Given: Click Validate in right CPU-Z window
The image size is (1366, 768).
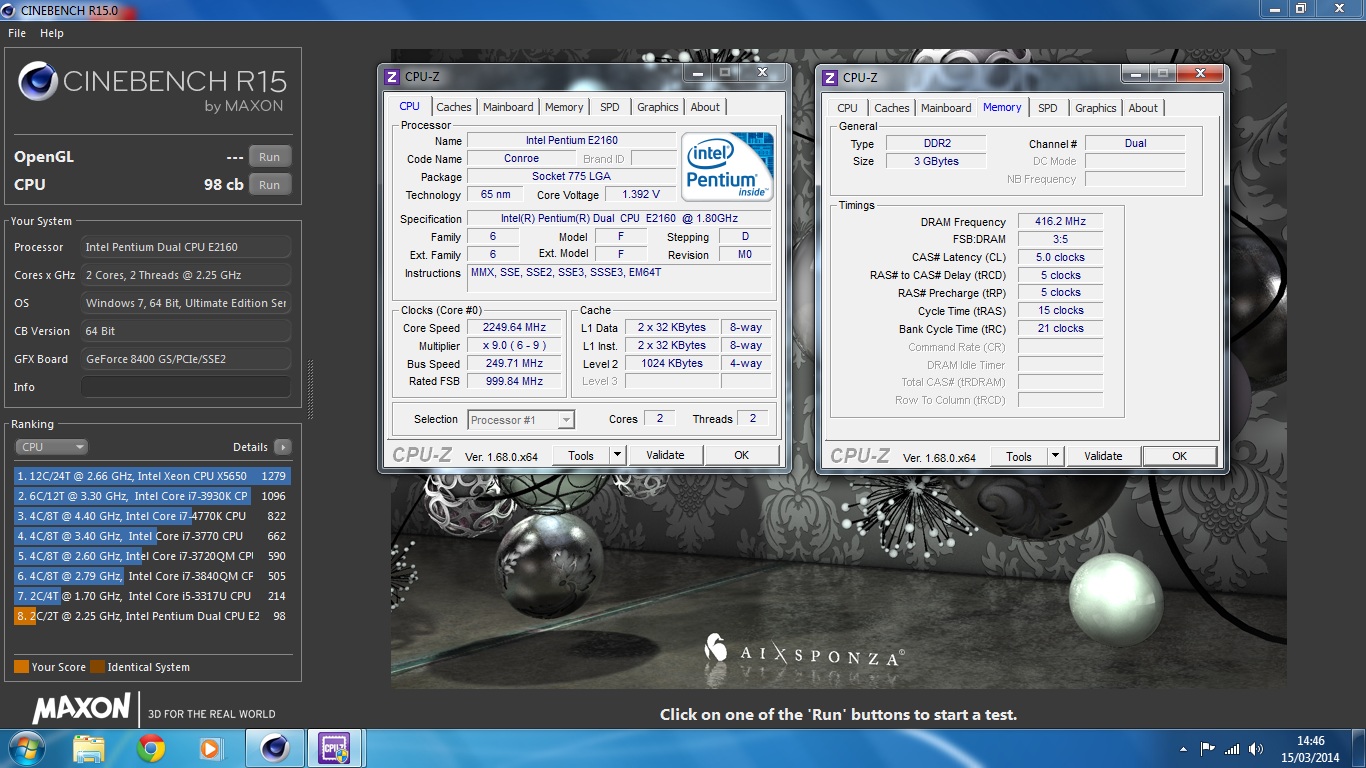Looking at the screenshot, I should 1103,456.
